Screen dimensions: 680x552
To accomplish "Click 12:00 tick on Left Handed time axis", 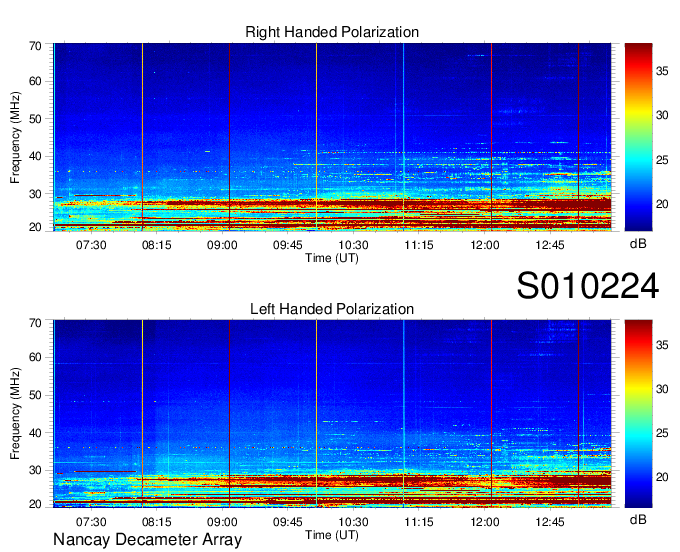I will (x=485, y=522).
